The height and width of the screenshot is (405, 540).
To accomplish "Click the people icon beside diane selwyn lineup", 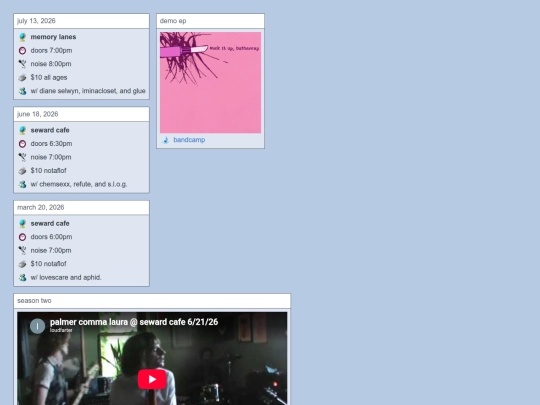I will (22, 91).
